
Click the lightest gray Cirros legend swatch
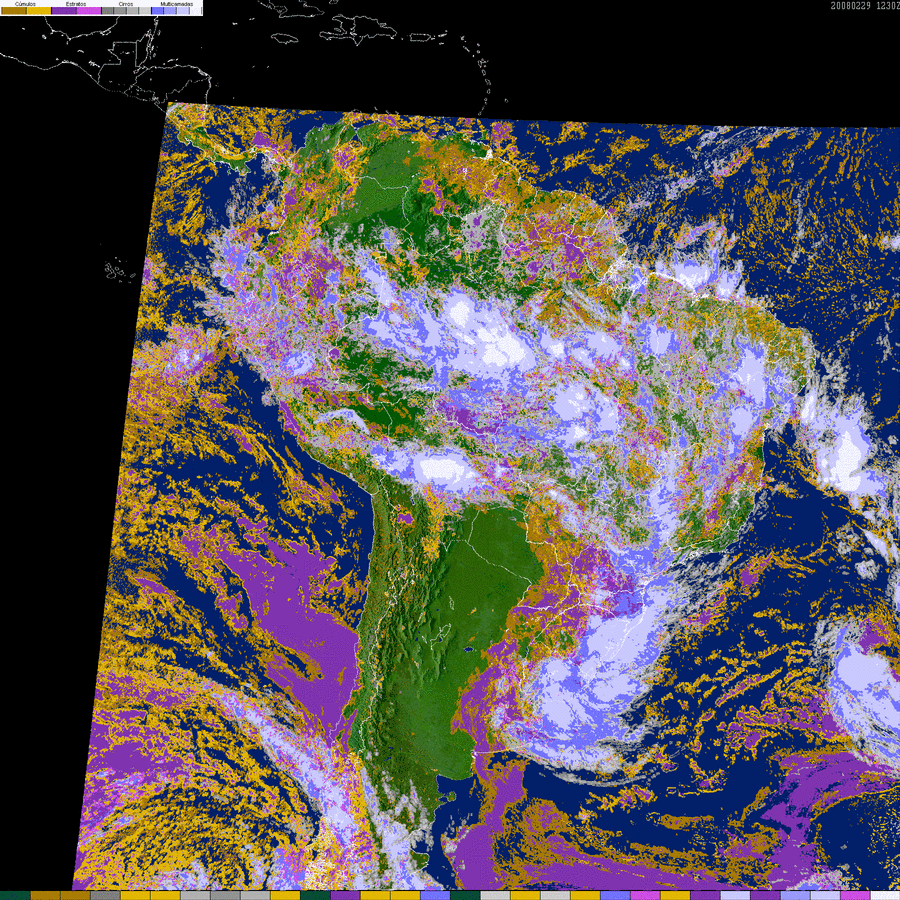(x=145, y=10)
